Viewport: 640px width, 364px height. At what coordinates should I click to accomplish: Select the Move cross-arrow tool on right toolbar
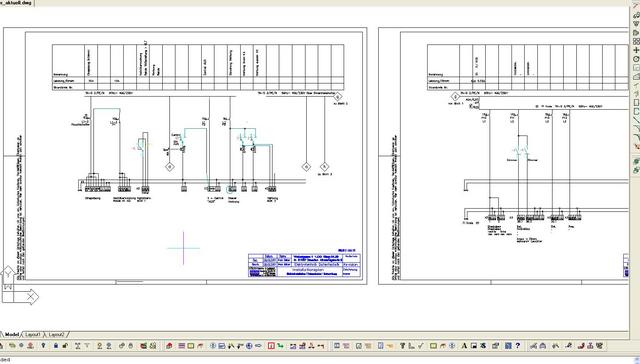pyautogui.click(x=636, y=50)
